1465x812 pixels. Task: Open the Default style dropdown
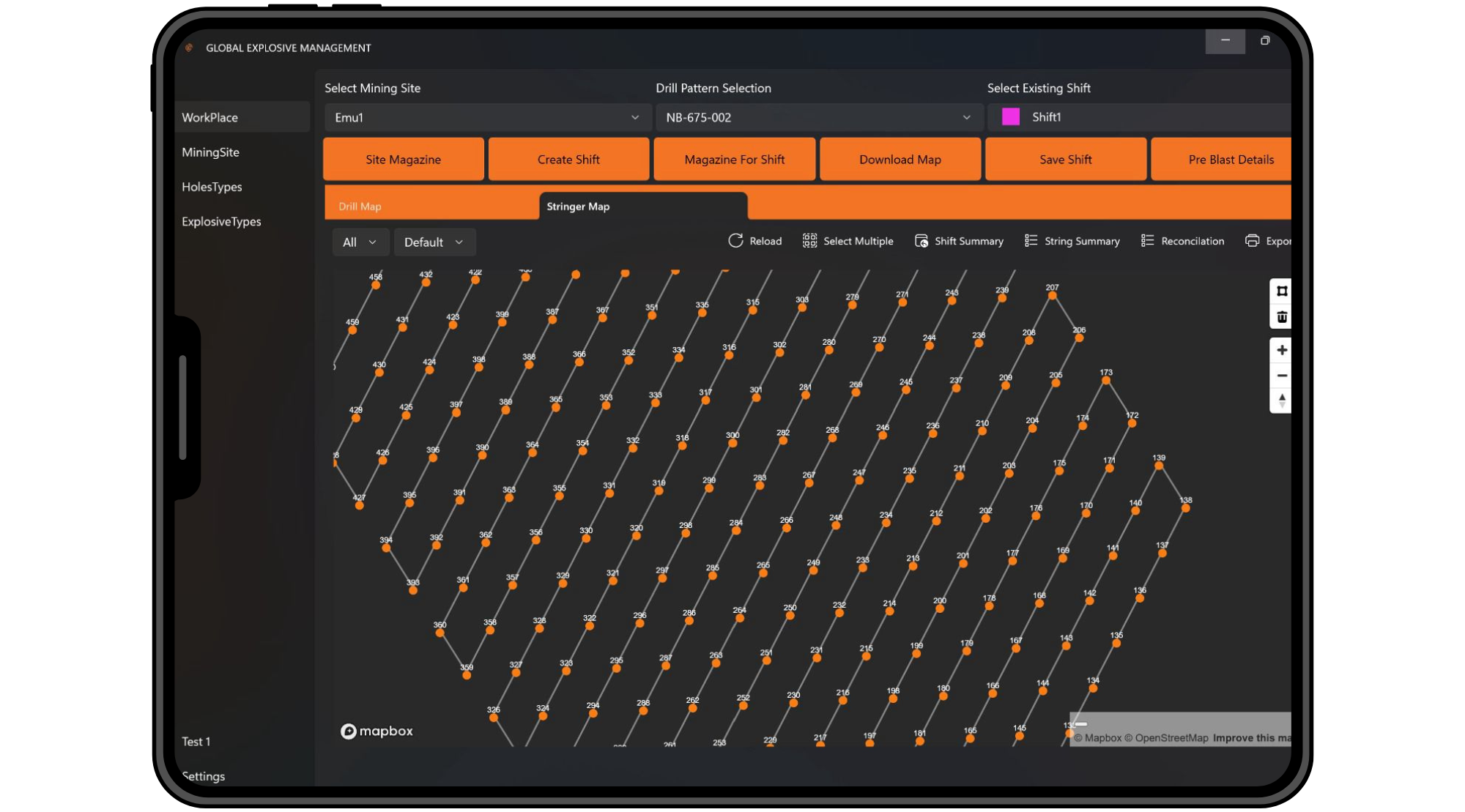click(x=434, y=242)
